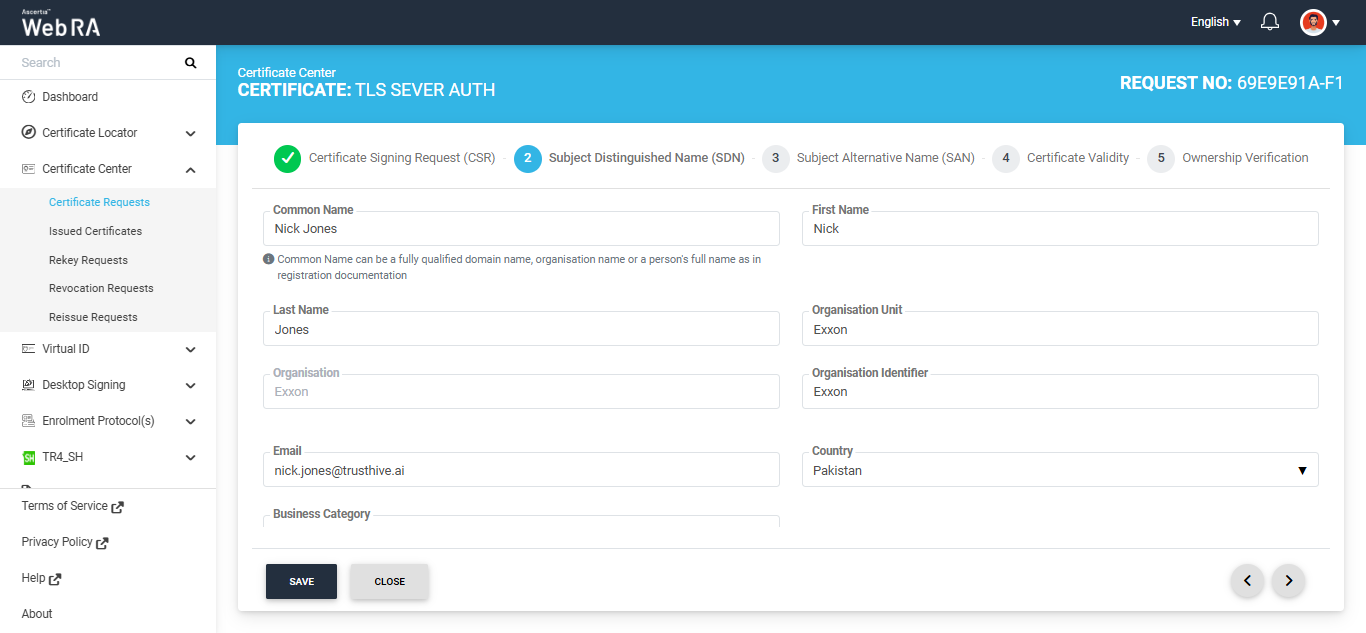The height and width of the screenshot is (633, 1366).
Task: Expand the TR4_SH menu chevron
Action: click(191, 457)
